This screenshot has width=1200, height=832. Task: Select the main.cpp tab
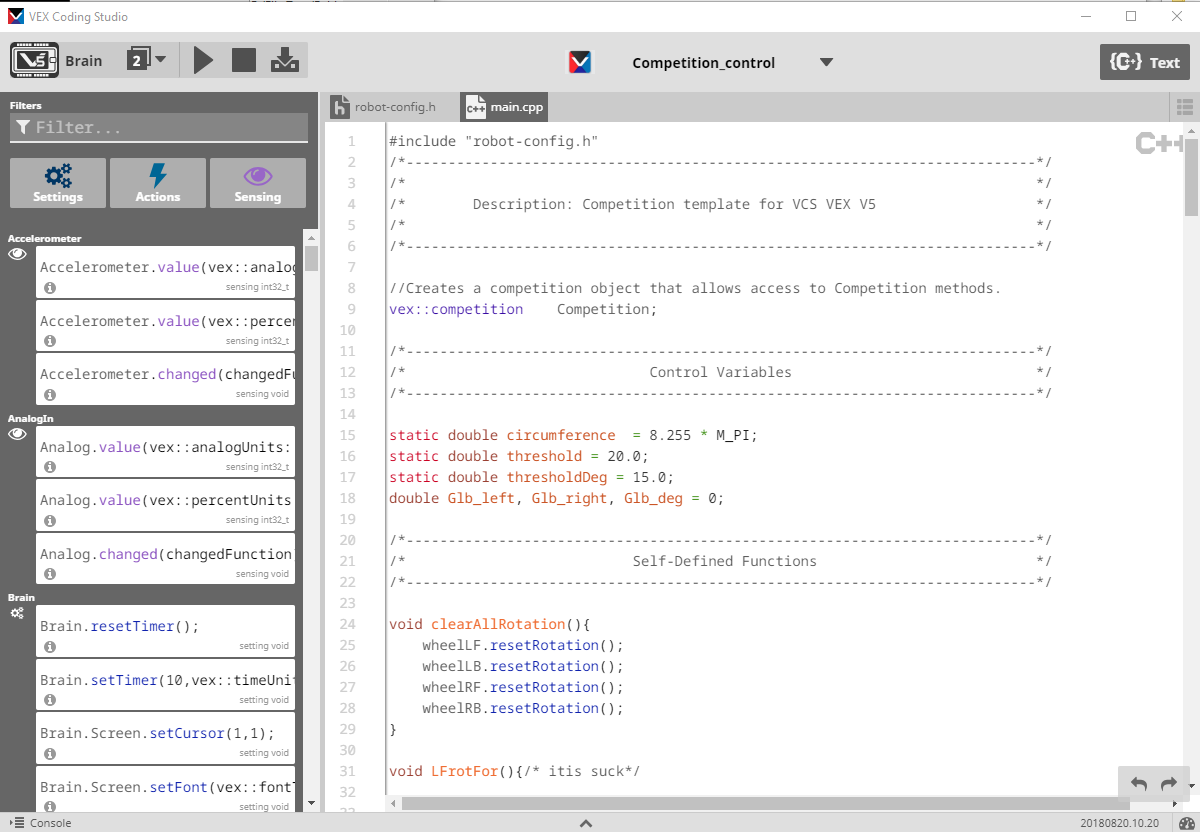click(x=505, y=107)
